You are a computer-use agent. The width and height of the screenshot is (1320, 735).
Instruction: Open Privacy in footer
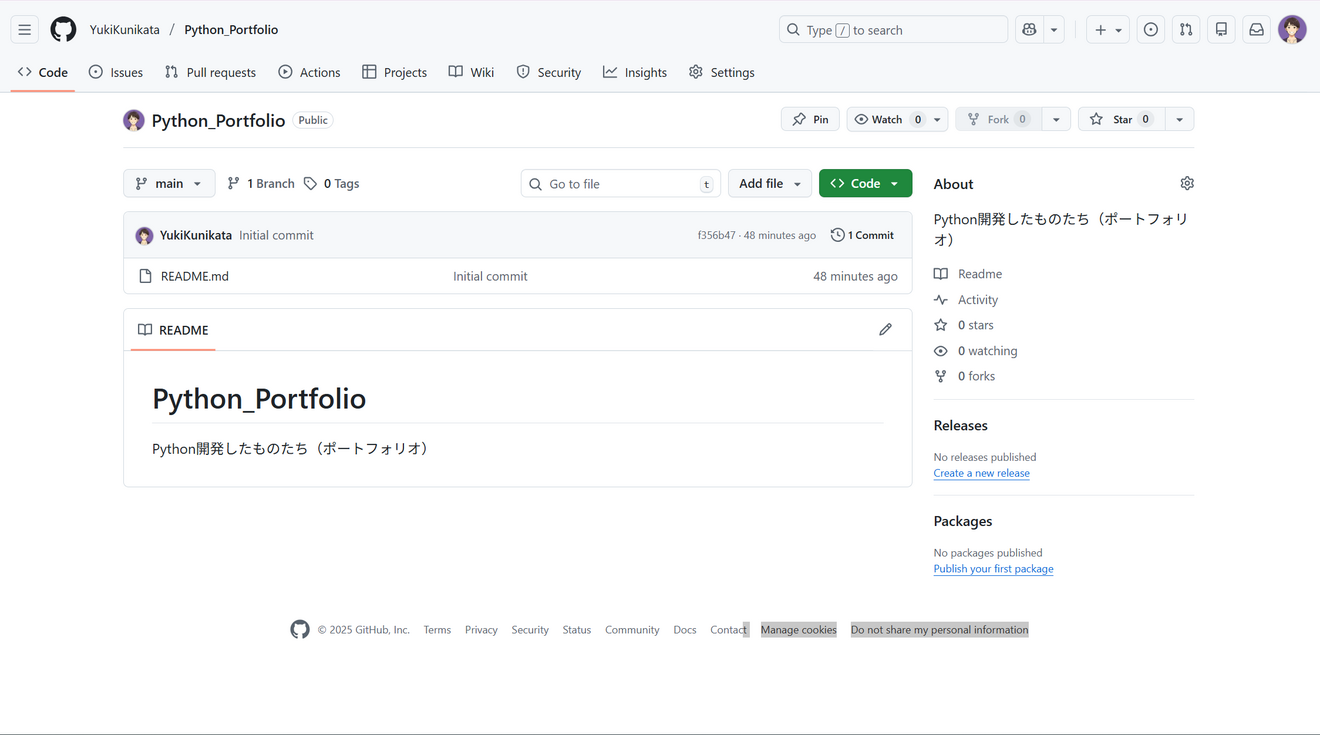click(x=481, y=630)
